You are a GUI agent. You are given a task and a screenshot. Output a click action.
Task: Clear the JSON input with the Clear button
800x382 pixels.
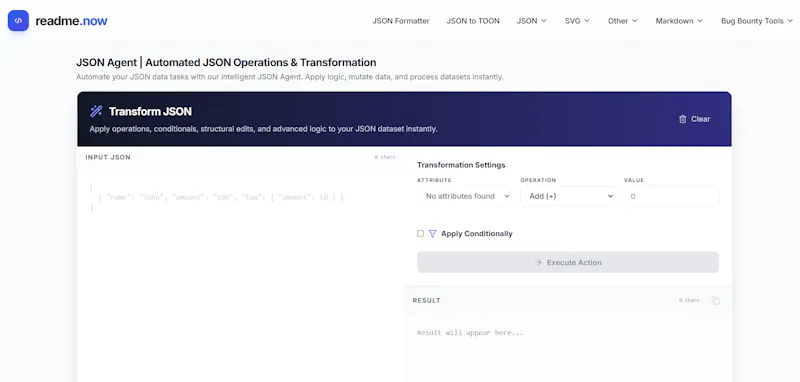(x=694, y=119)
